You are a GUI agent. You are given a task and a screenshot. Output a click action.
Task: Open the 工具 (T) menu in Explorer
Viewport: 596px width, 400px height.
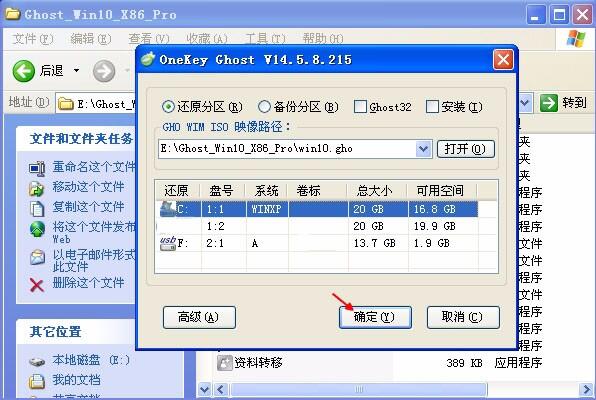[265, 39]
